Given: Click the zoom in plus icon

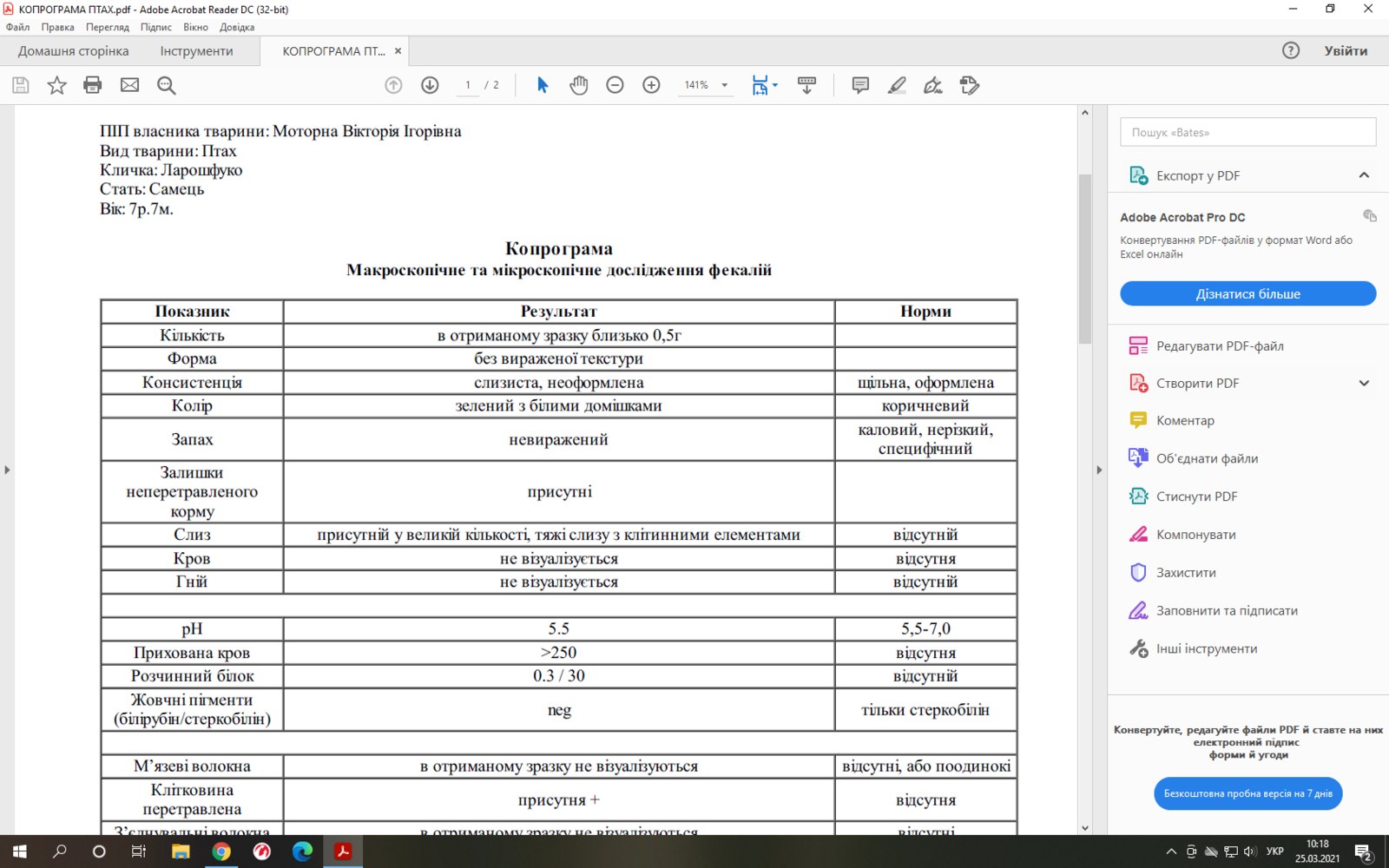Looking at the screenshot, I should [651, 85].
